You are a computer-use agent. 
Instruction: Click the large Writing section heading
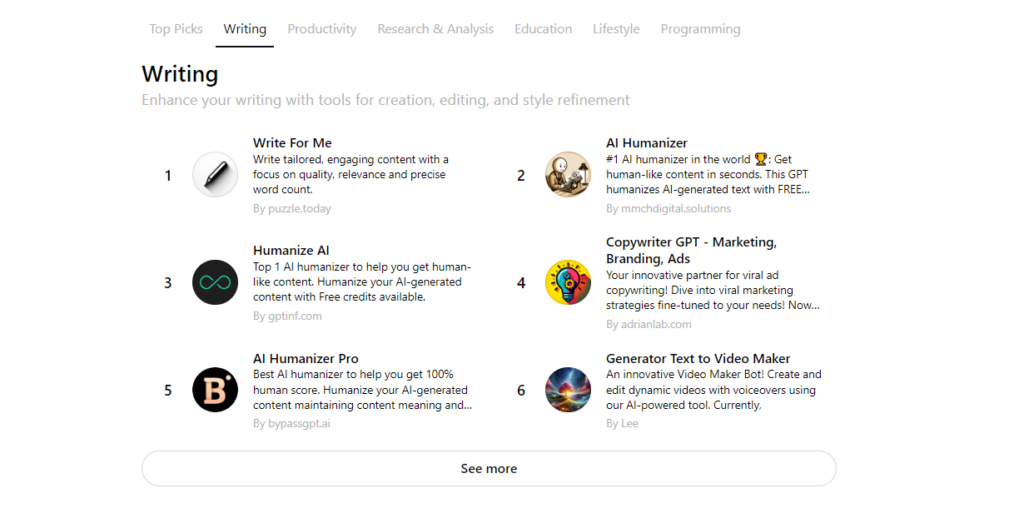pyautogui.click(x=180, y=74)
